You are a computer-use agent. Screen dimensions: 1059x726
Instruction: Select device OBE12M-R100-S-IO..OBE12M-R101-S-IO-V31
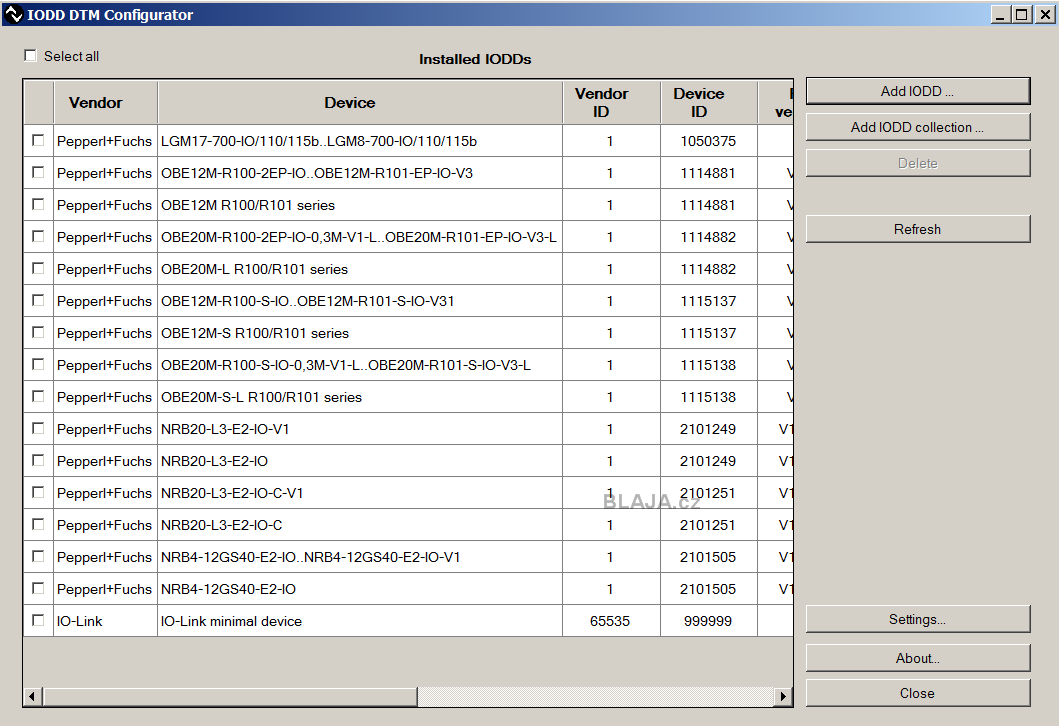tap(307, 301)
